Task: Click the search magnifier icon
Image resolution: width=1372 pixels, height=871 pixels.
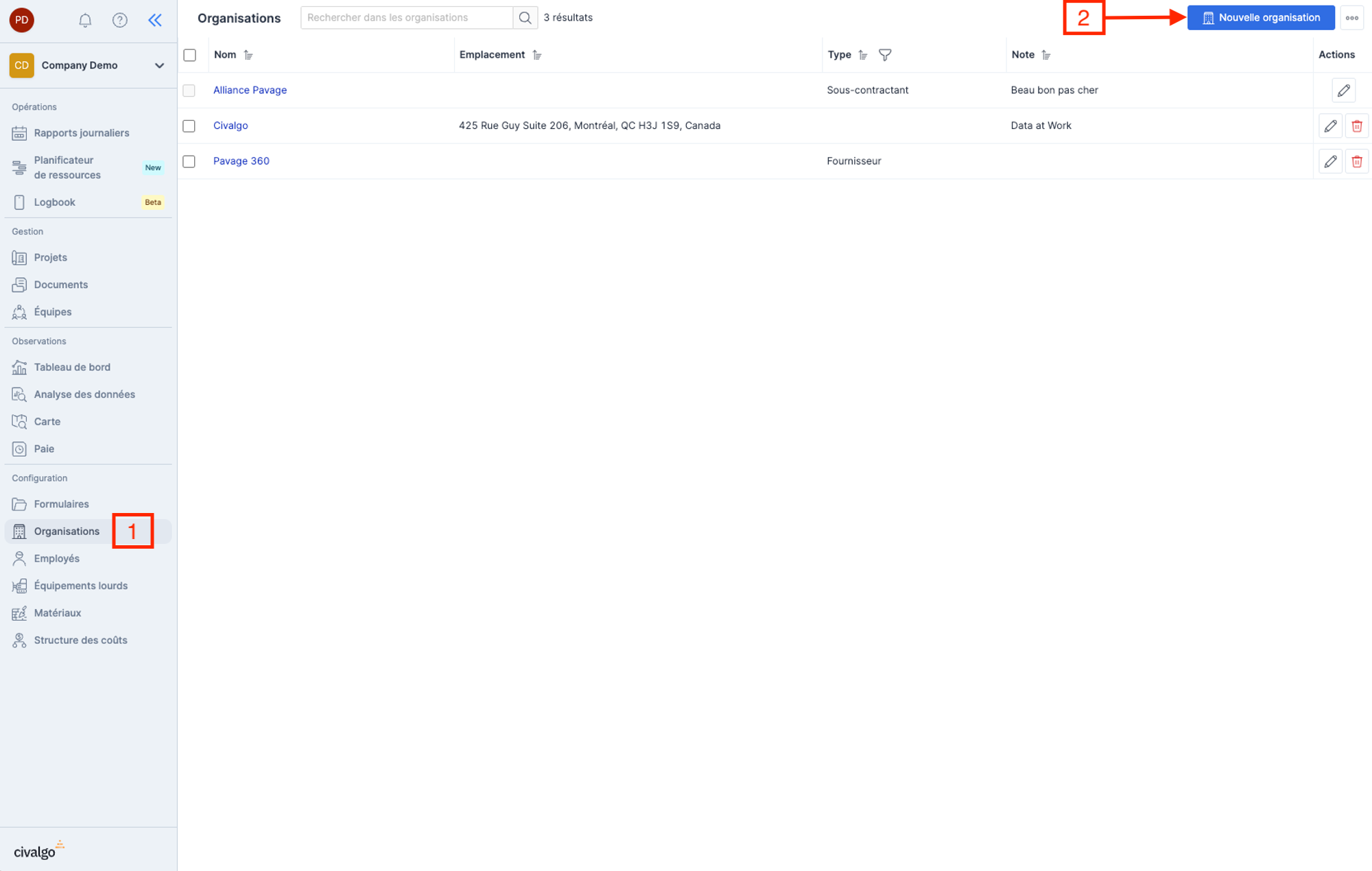Action: (525, 18)
